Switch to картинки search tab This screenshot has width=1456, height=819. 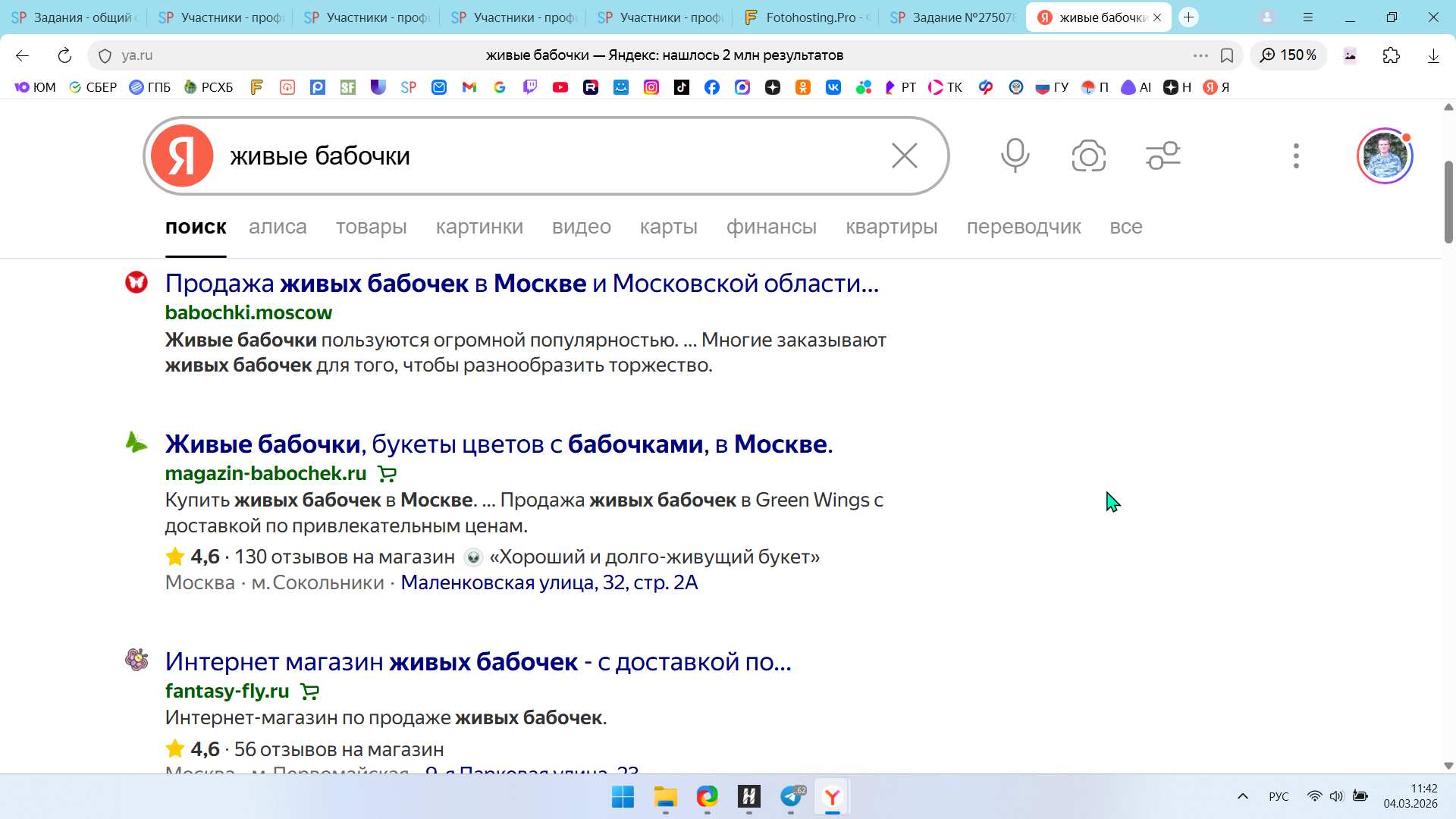[x=479, y=227]
